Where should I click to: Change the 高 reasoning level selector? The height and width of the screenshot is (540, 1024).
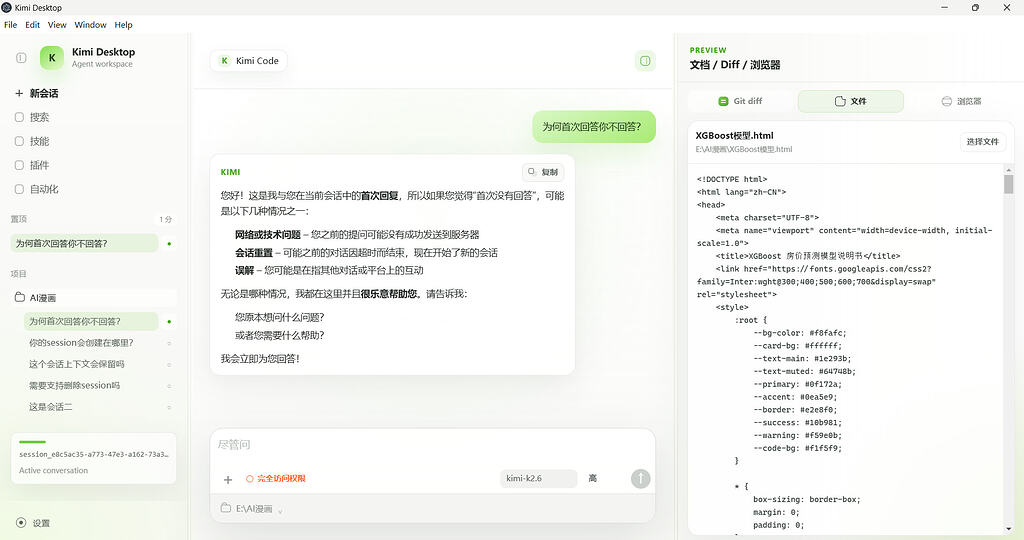click(x=592, y=479)
